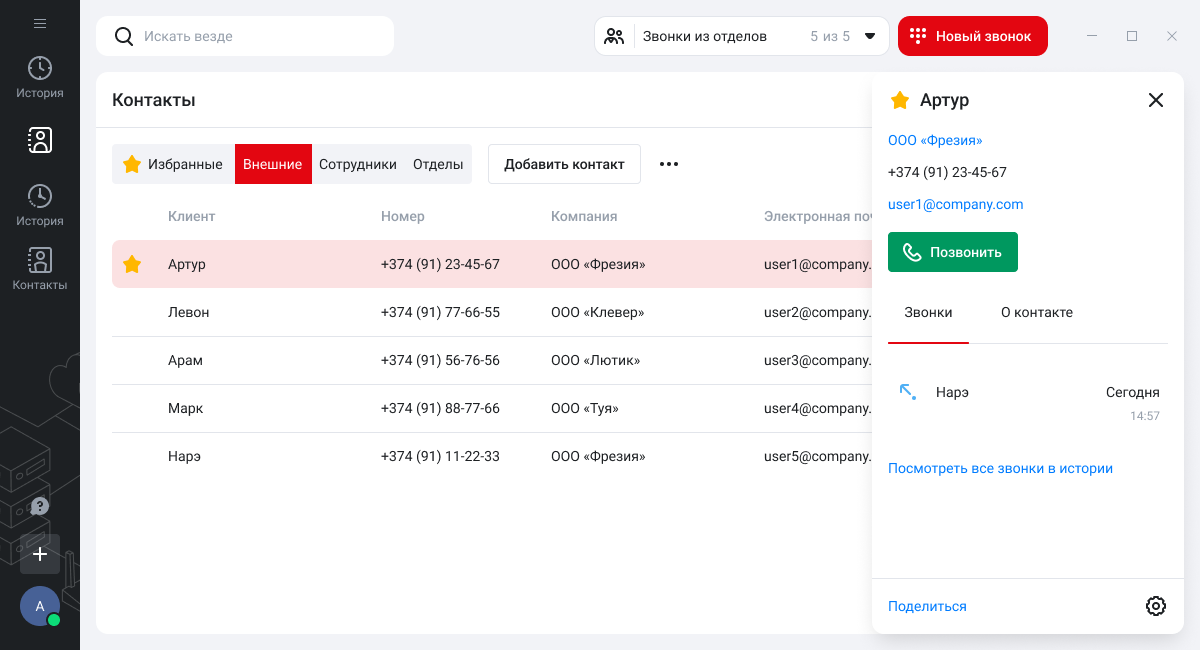Close the Артур contact panel

[1156, 100]
